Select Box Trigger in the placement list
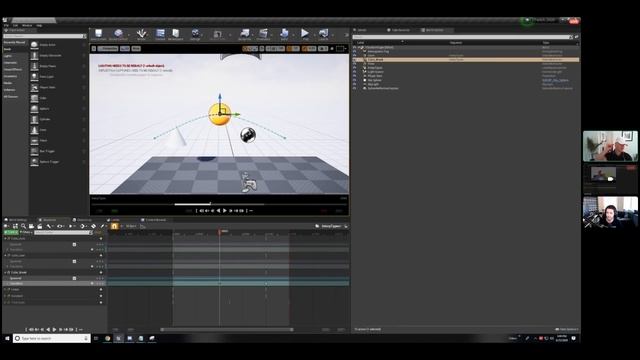 (58, 151)
